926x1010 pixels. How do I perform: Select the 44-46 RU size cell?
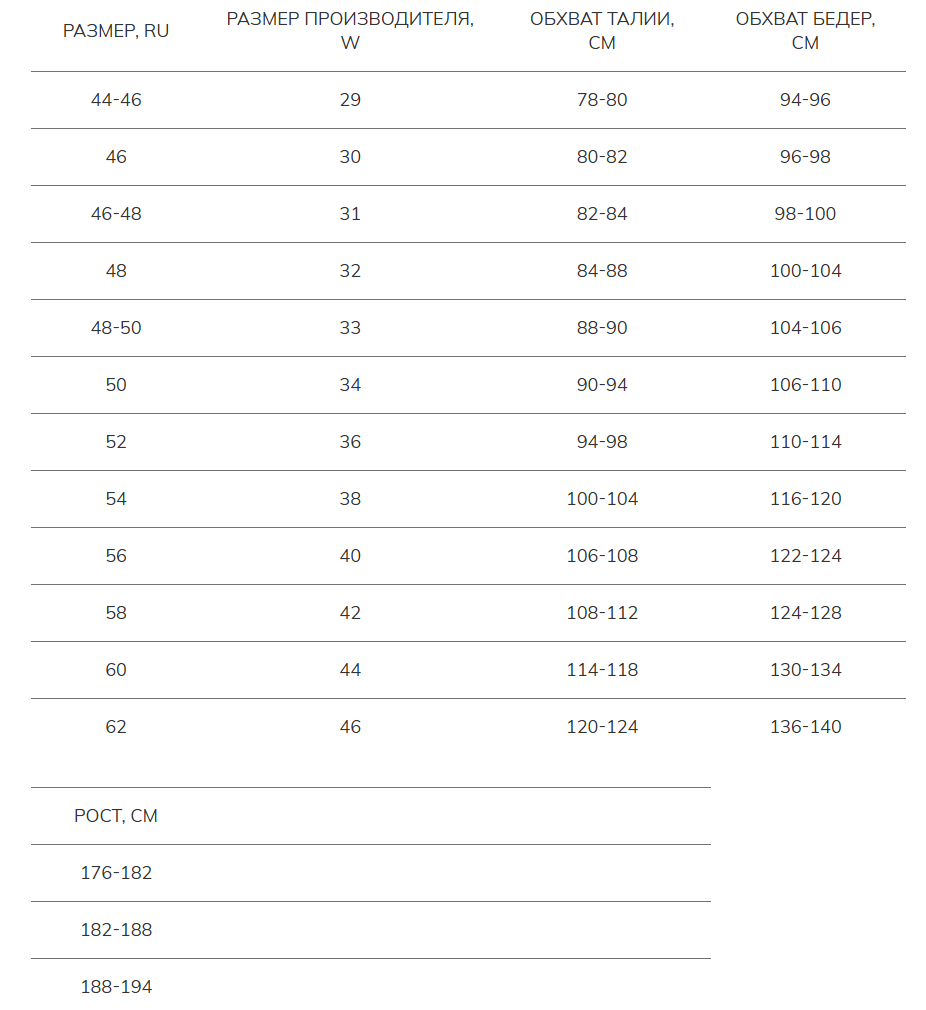[x=116, y=100]
